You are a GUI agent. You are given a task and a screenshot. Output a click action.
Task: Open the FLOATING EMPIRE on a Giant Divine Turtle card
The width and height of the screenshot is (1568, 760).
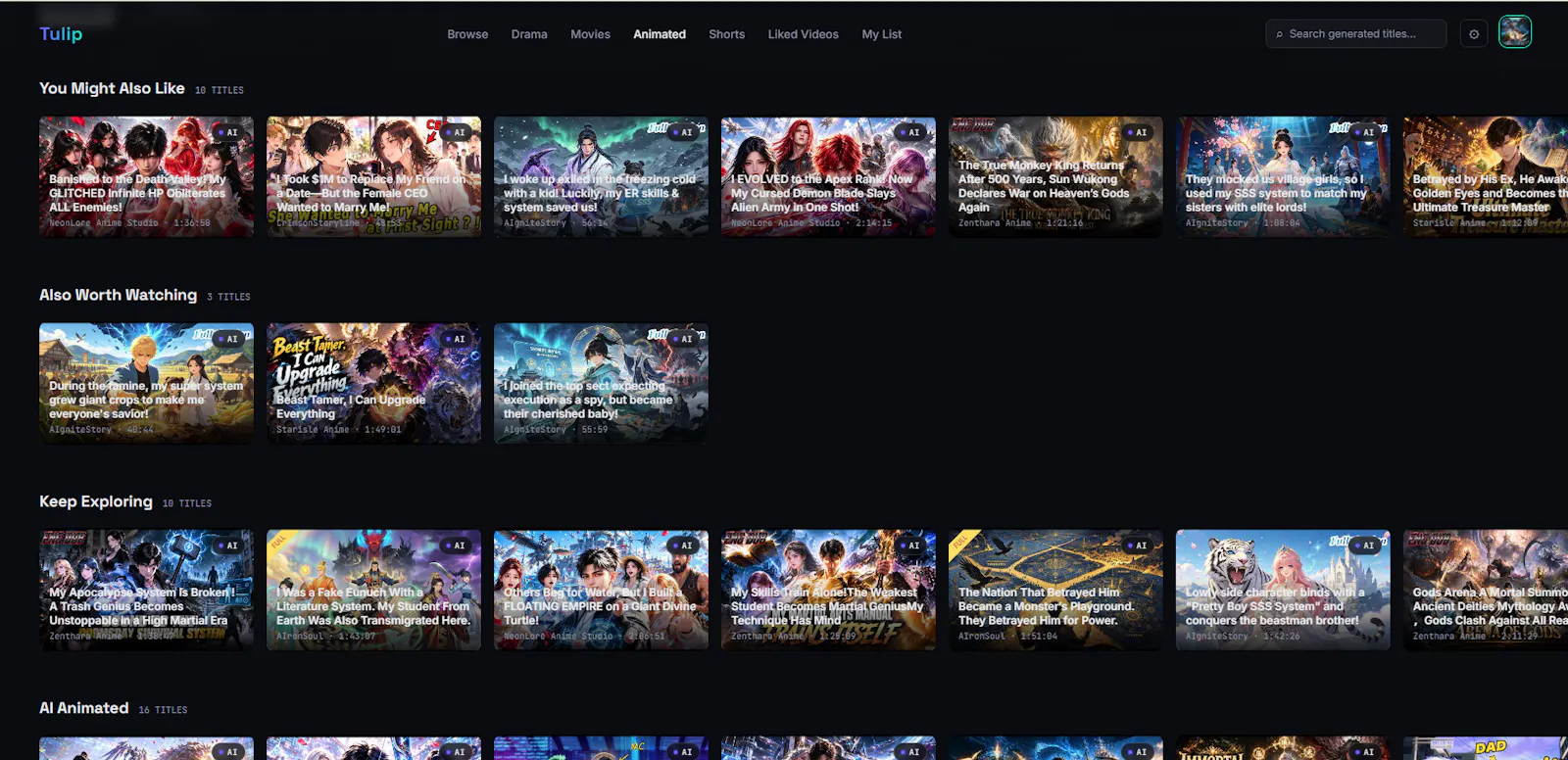tap(601, 591)
